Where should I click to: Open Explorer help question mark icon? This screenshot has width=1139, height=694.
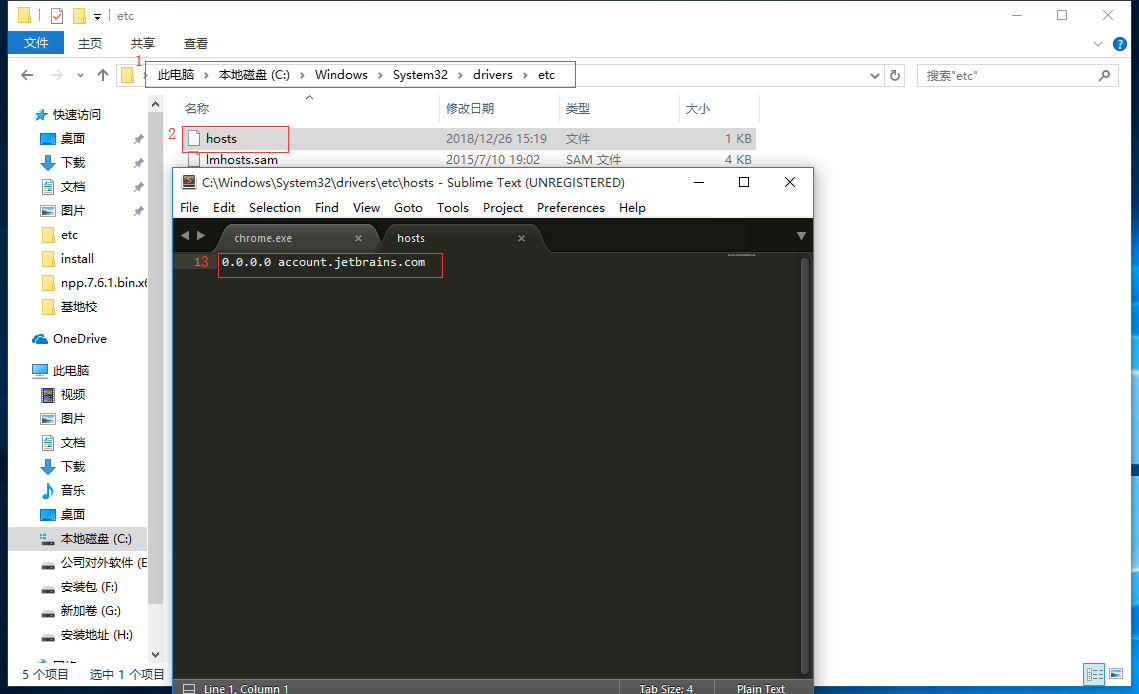1119,44
